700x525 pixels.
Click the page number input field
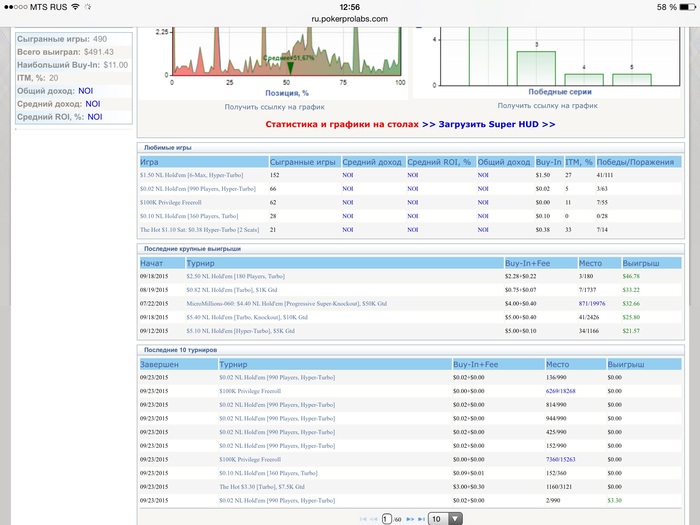pyautogui.click(x=386, y=519)
